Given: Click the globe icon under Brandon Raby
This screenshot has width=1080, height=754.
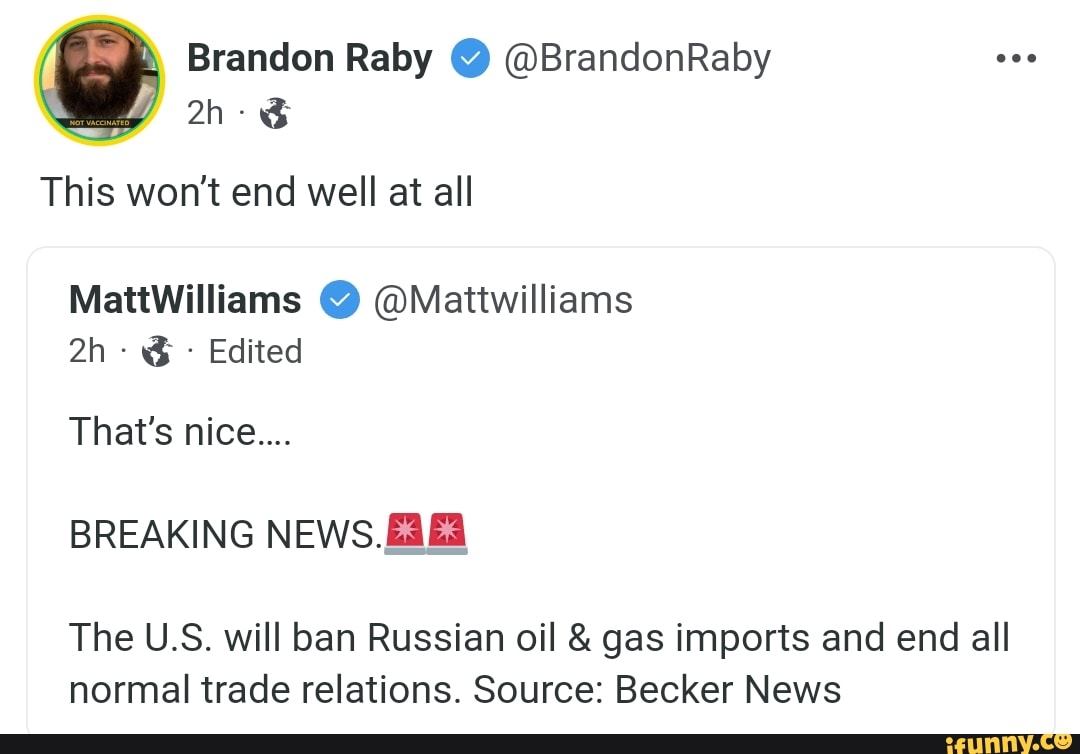Looking at the screenshot, I should tap(273, 116).
